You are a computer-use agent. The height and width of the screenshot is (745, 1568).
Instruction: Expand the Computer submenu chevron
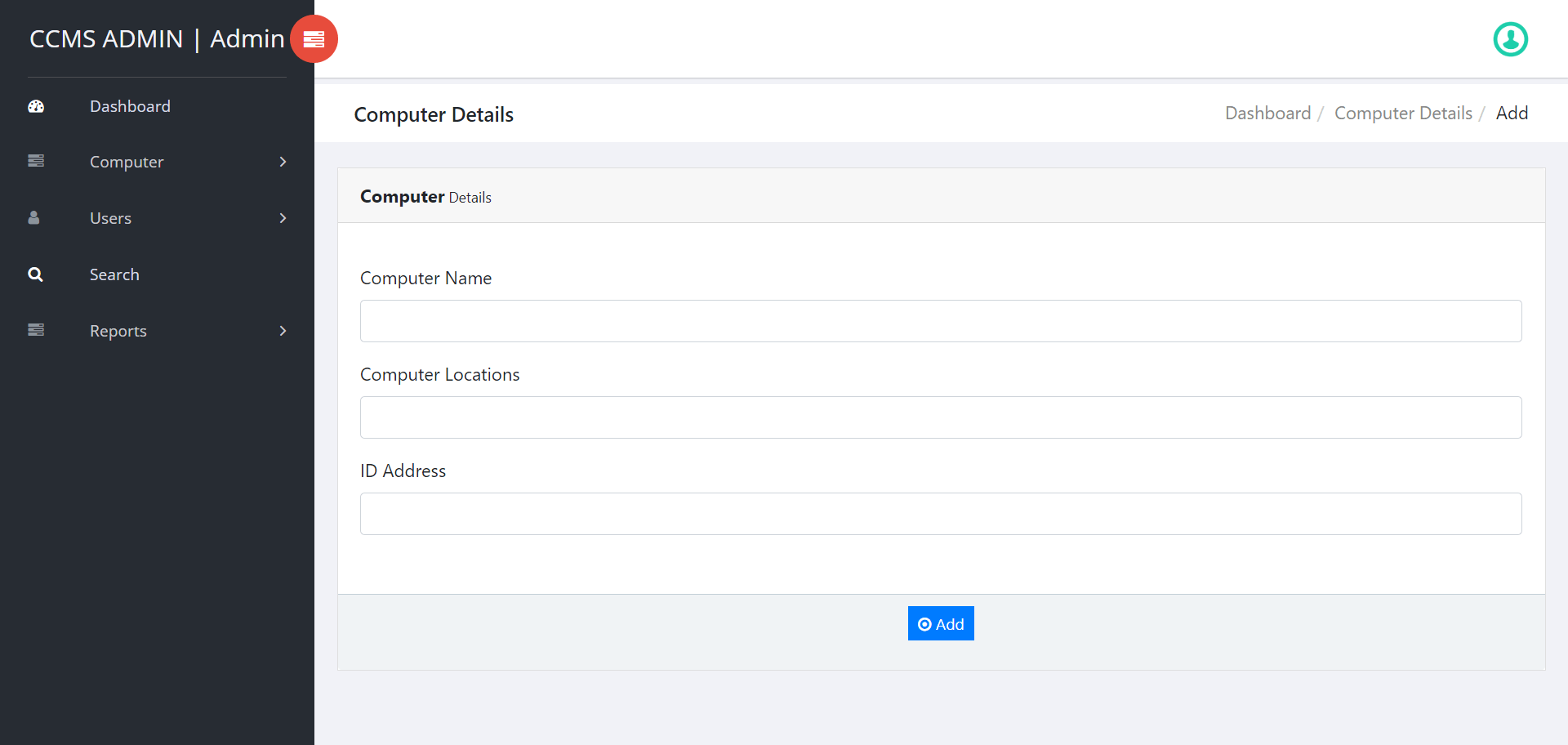[x=283, y=162]
